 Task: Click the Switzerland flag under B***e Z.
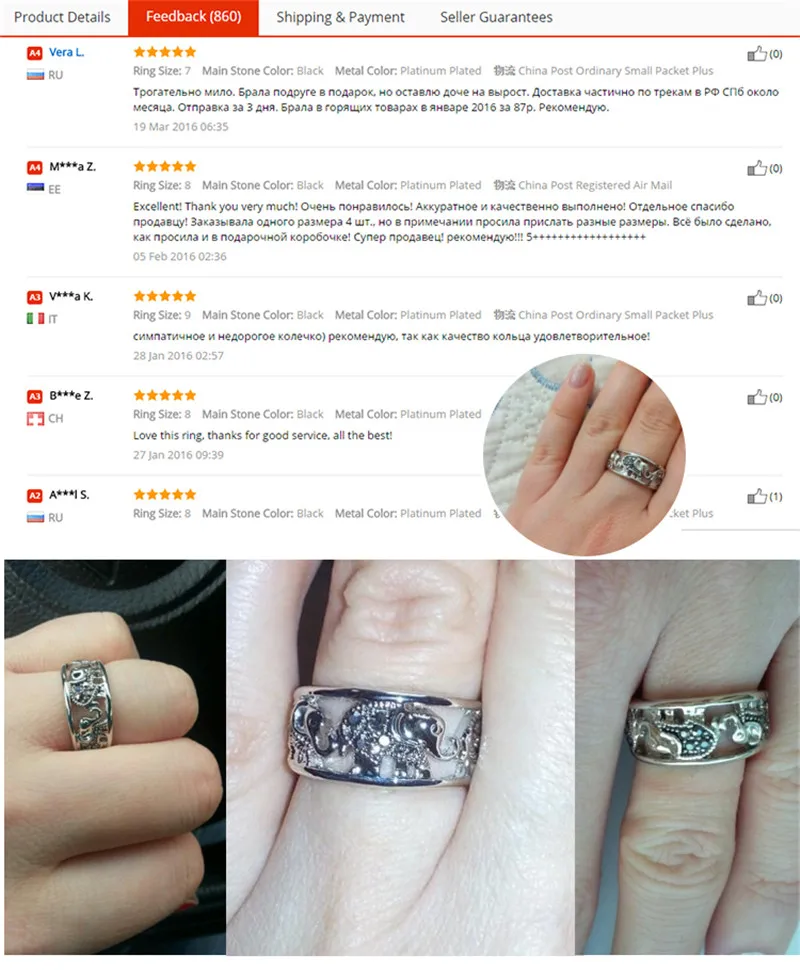point(35,418)
